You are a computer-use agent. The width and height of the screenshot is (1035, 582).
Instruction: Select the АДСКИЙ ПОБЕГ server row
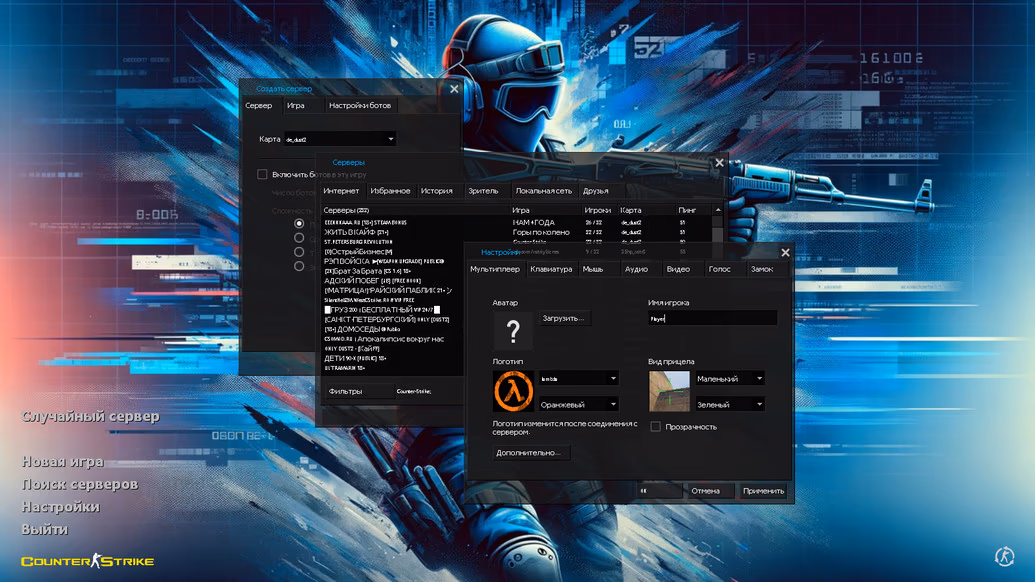[391, 280]
